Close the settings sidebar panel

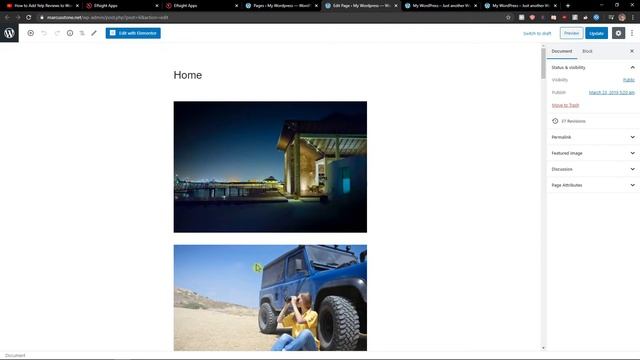coord(632,51)
